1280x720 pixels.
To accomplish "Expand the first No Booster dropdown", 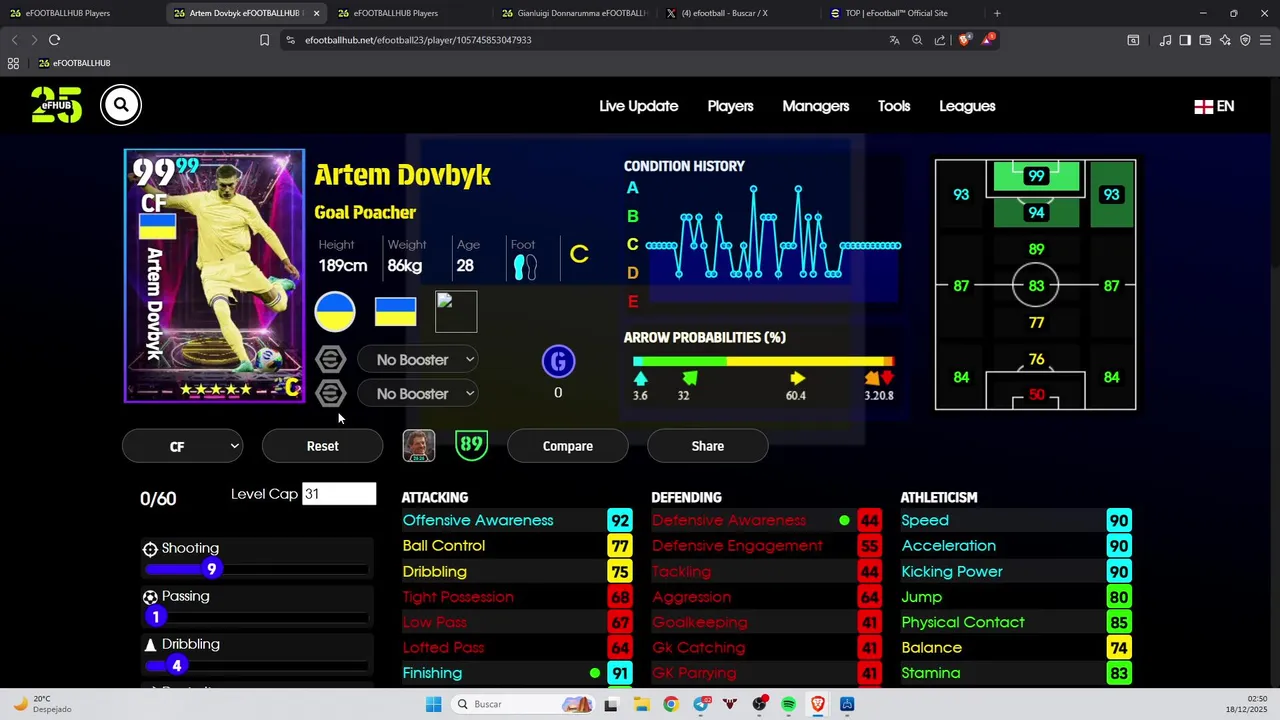I will tap(418, 359).
